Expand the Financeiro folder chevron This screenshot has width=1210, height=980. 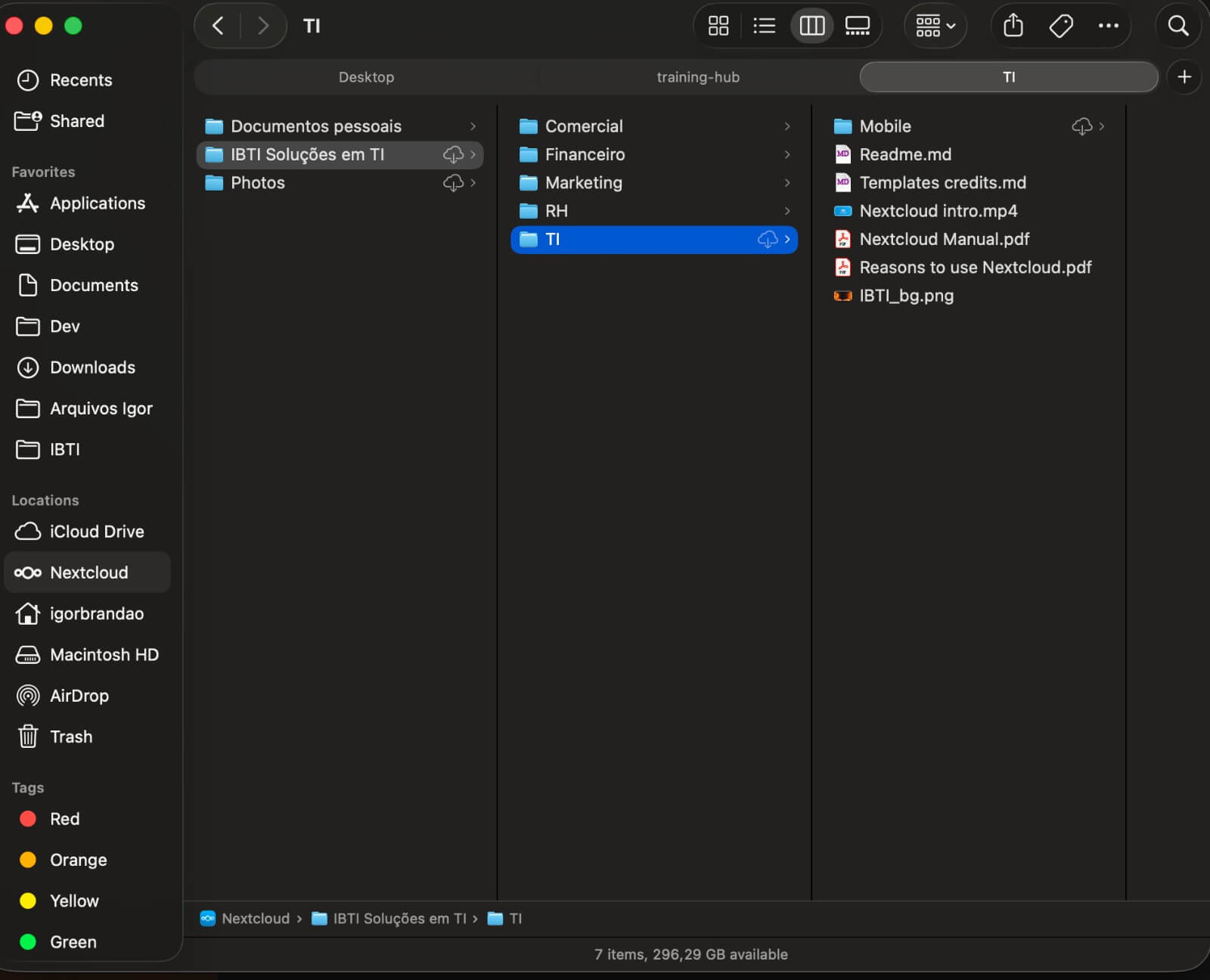pyautogui.click(x=787, y=155)
